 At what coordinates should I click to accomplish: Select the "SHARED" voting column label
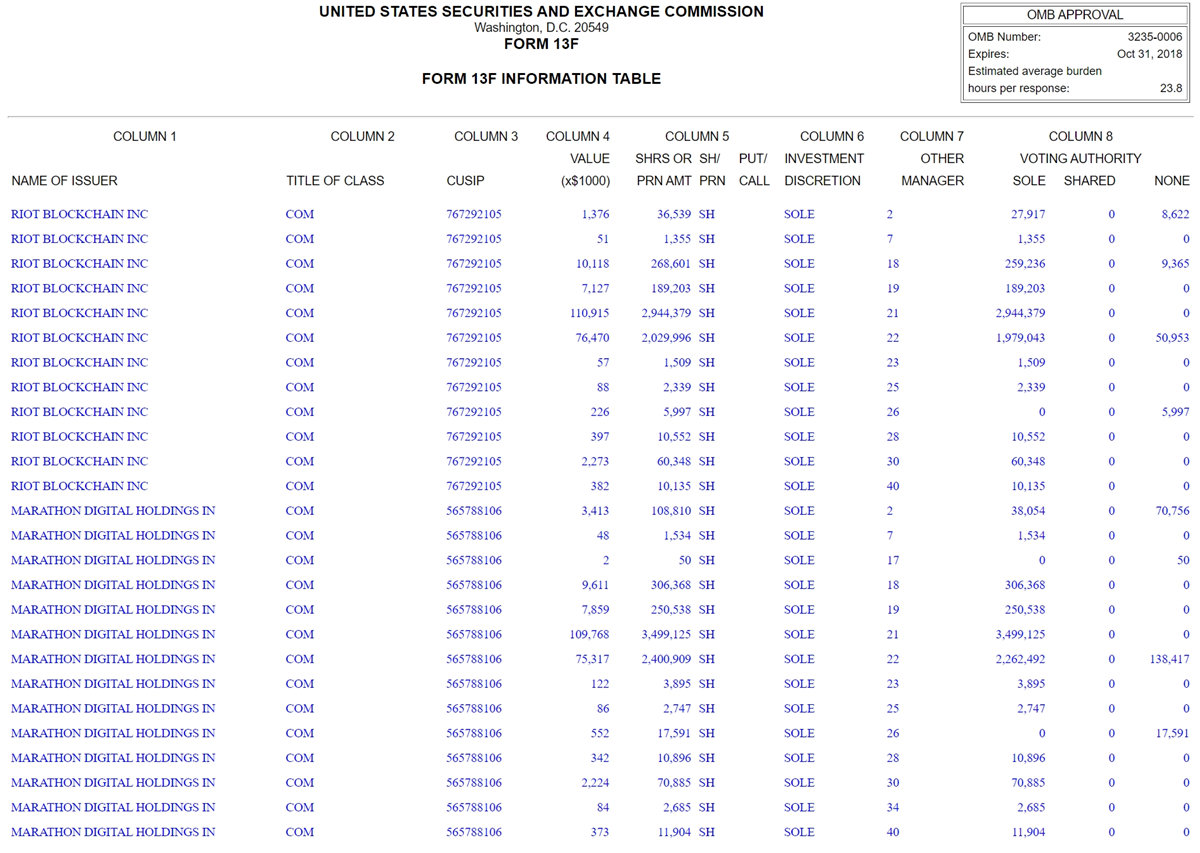(x=1089, y=181)
